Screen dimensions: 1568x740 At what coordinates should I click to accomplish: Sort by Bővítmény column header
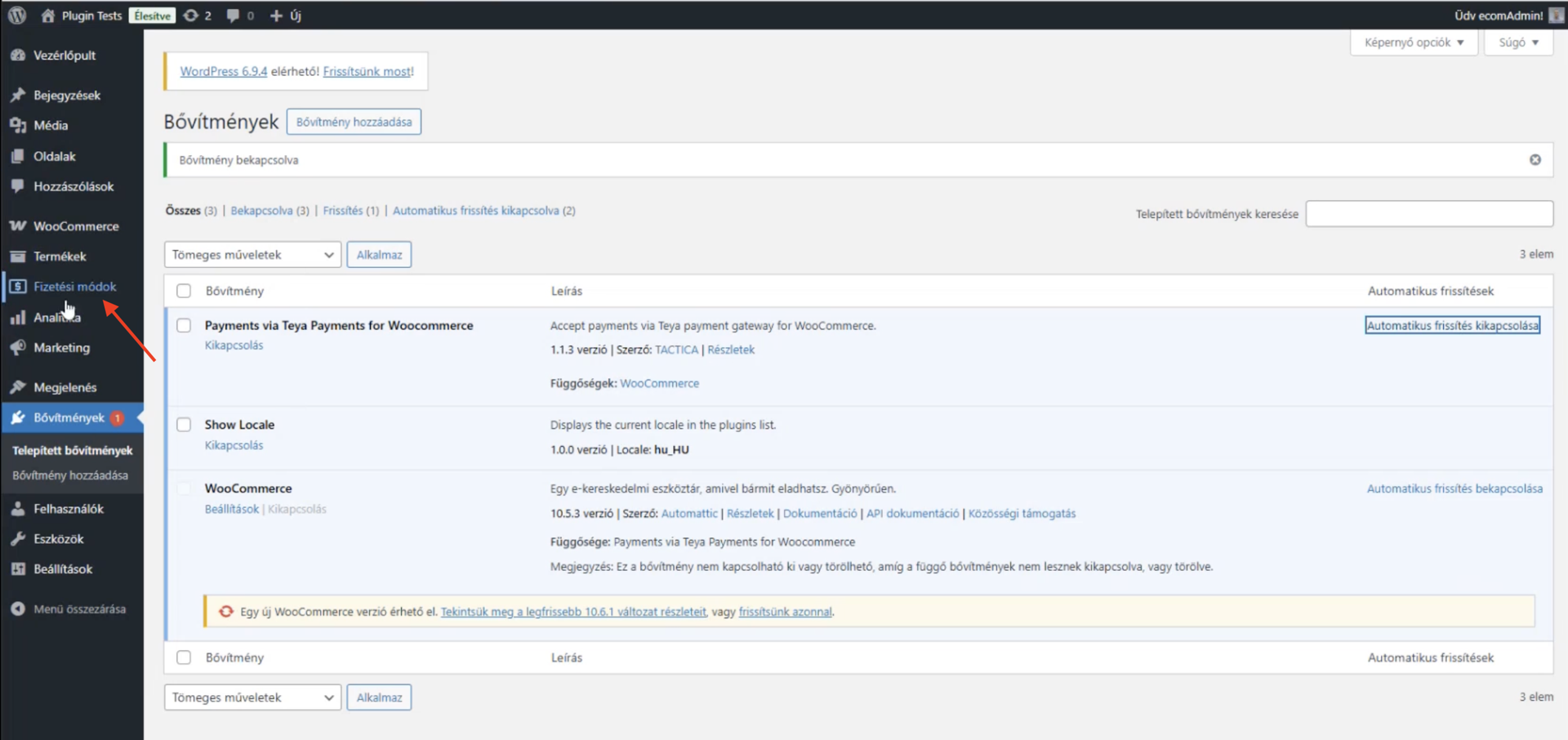[234, 291]
